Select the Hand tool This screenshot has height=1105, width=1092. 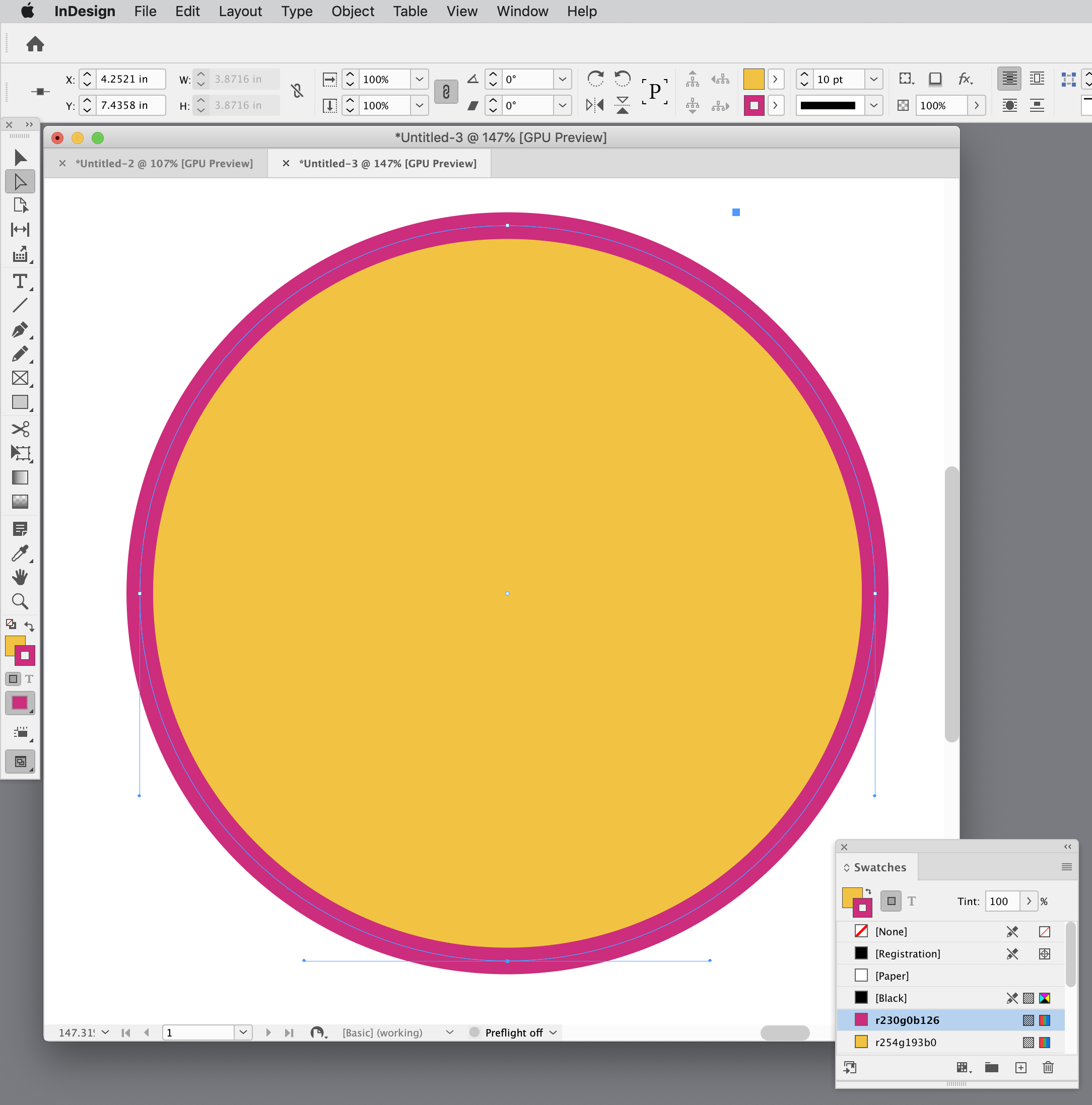tap(21, 577)
